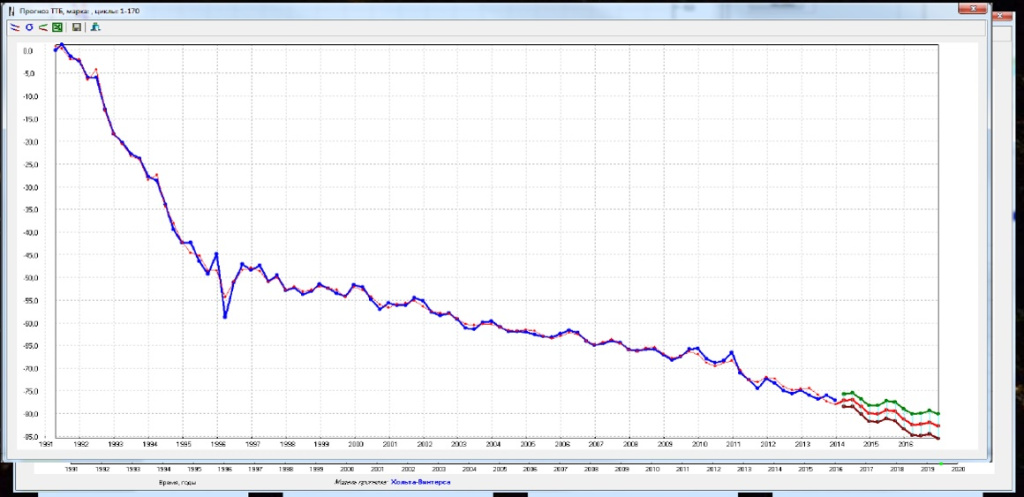1024x497 pixels.
Task: Click the app icon in the title bar
Action: click(x=10, y=11)
